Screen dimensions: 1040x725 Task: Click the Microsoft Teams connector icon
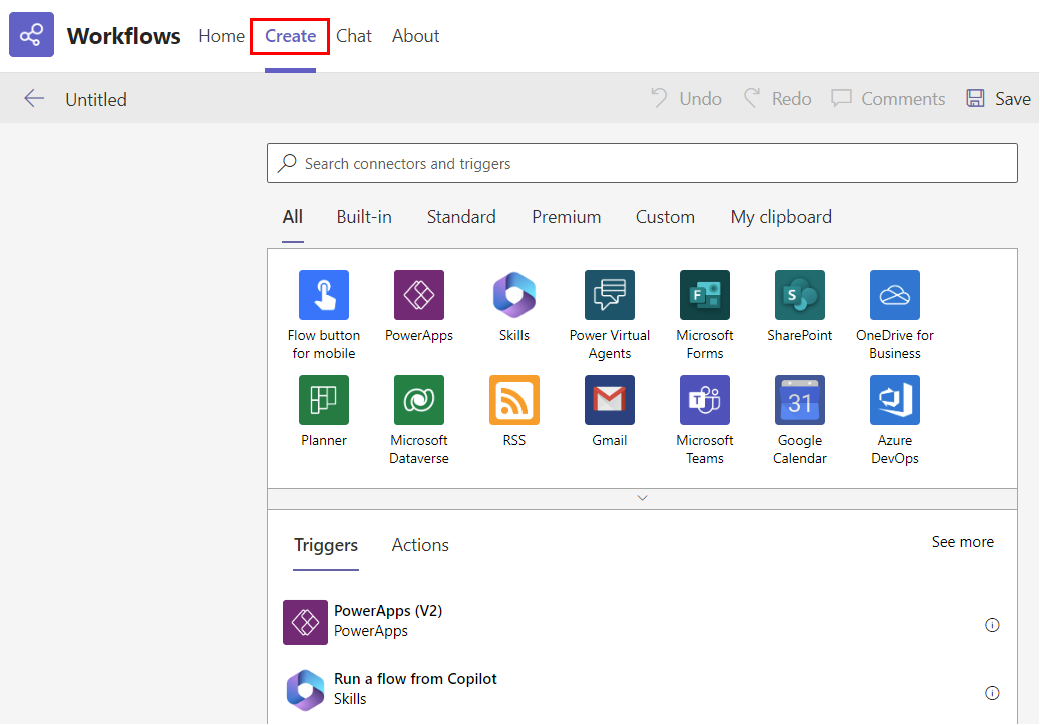[704, 400]
